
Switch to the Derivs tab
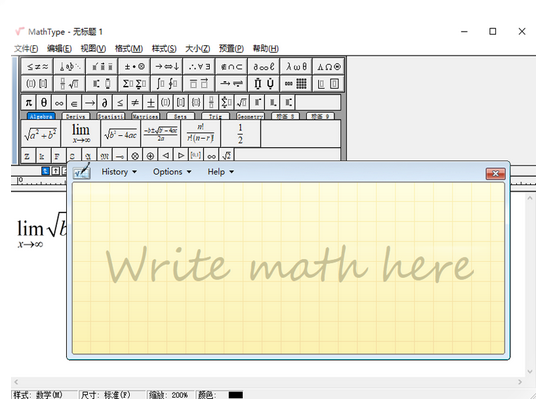[76, 116]
